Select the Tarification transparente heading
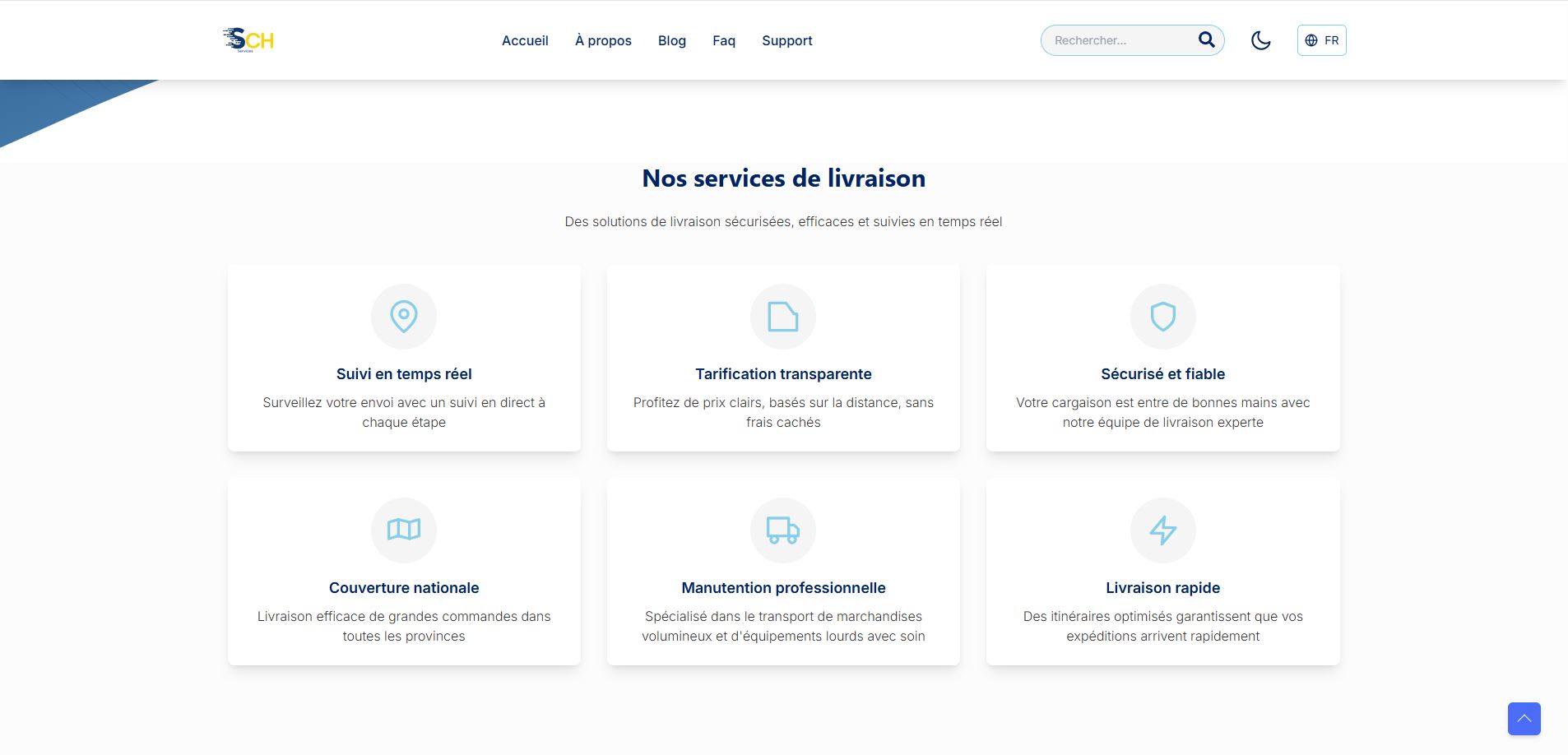1568x755 pixels. tap(783, 374)
